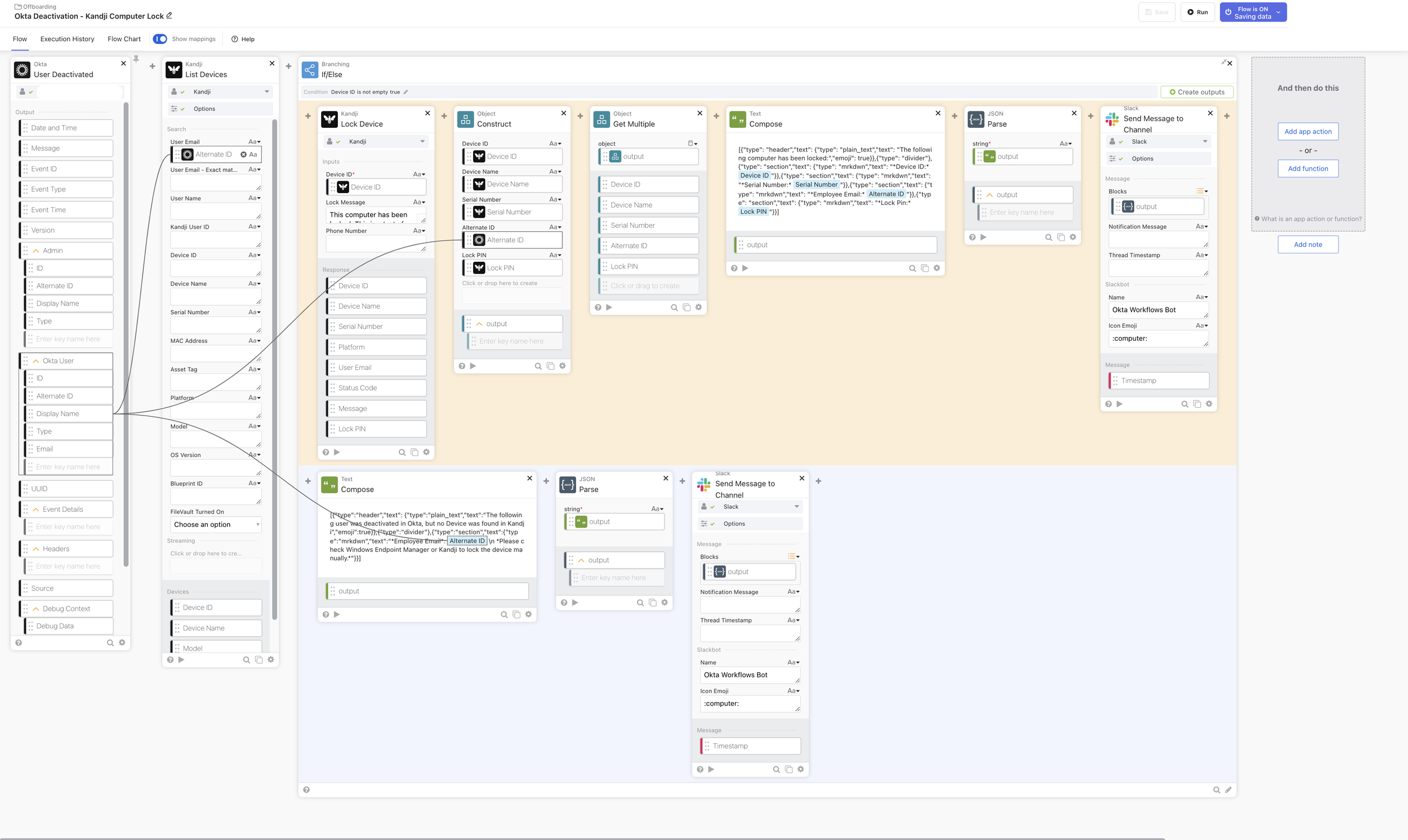Collapse the Okta User output group
The width and height of the screenshot is (1408, 840).
pyautogui.click(x=36, y=361)
